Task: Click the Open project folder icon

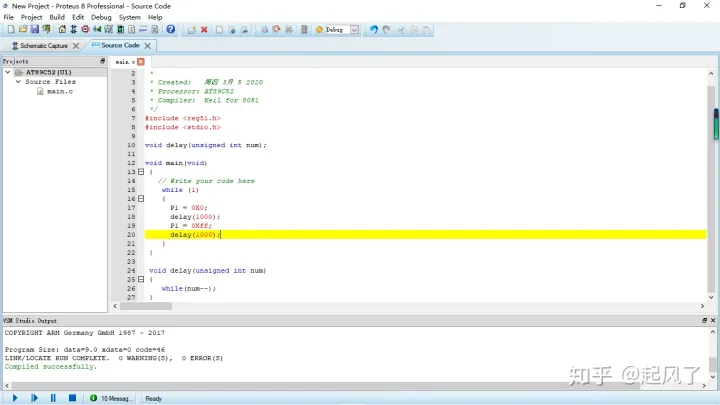Action: (x=22, y=30)
